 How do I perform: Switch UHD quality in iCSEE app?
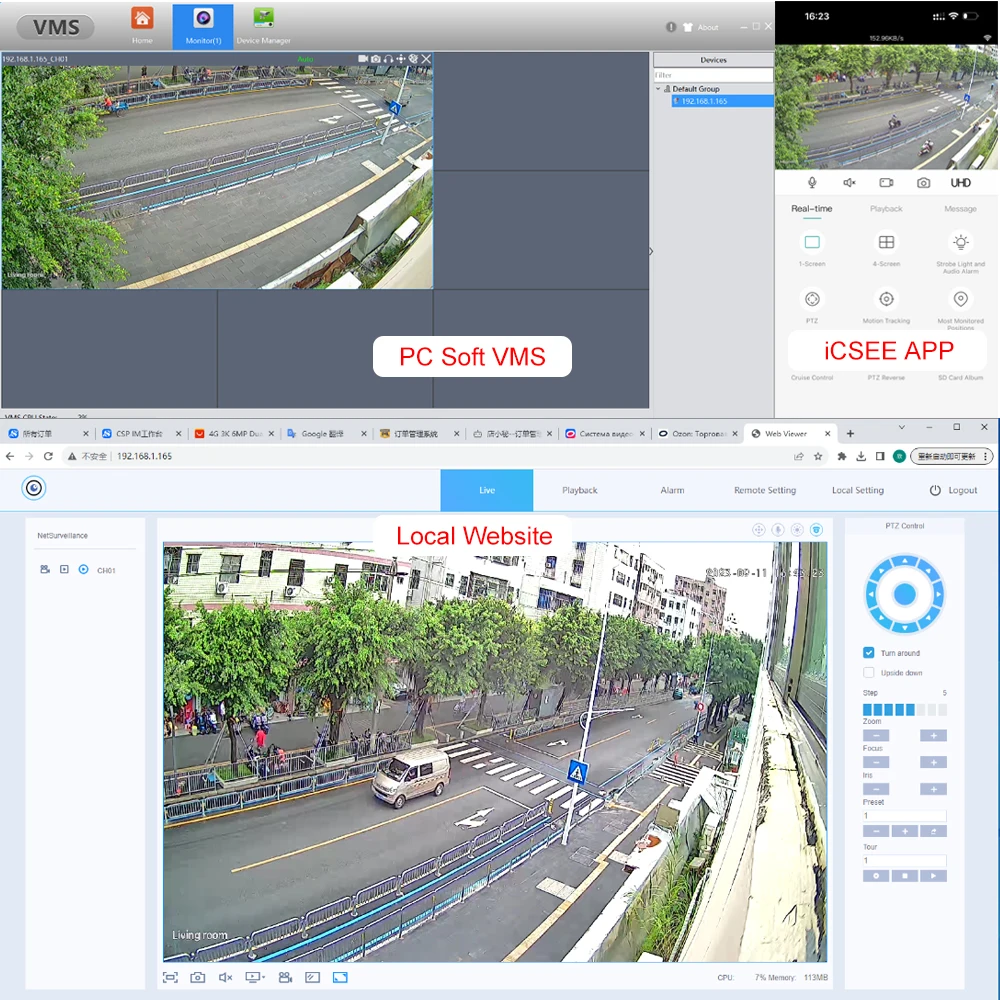click(960, 183)
